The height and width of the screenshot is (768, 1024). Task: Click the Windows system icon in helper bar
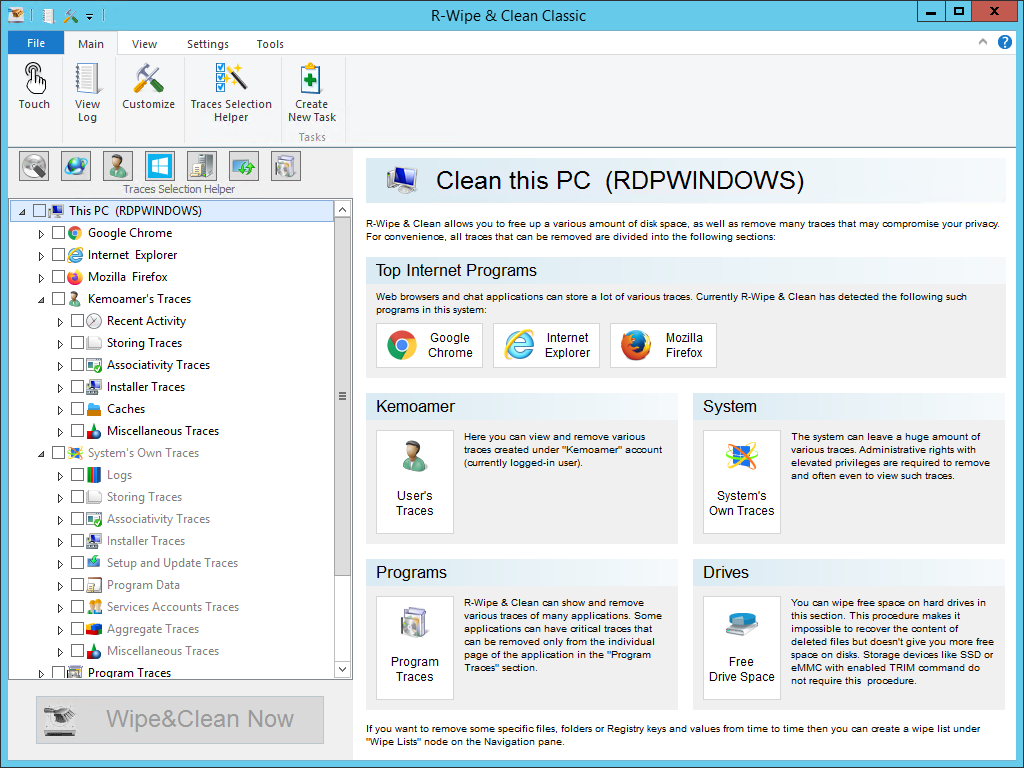pos(160,166)
